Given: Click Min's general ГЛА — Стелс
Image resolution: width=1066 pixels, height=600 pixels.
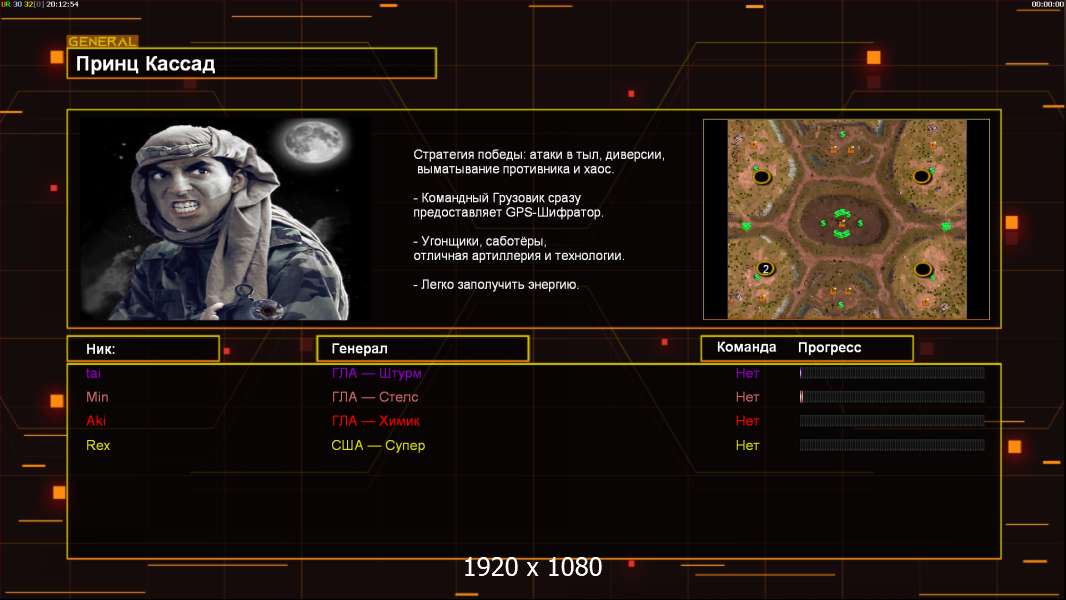Looking at the screenshot, I should [x=375, y=397].
